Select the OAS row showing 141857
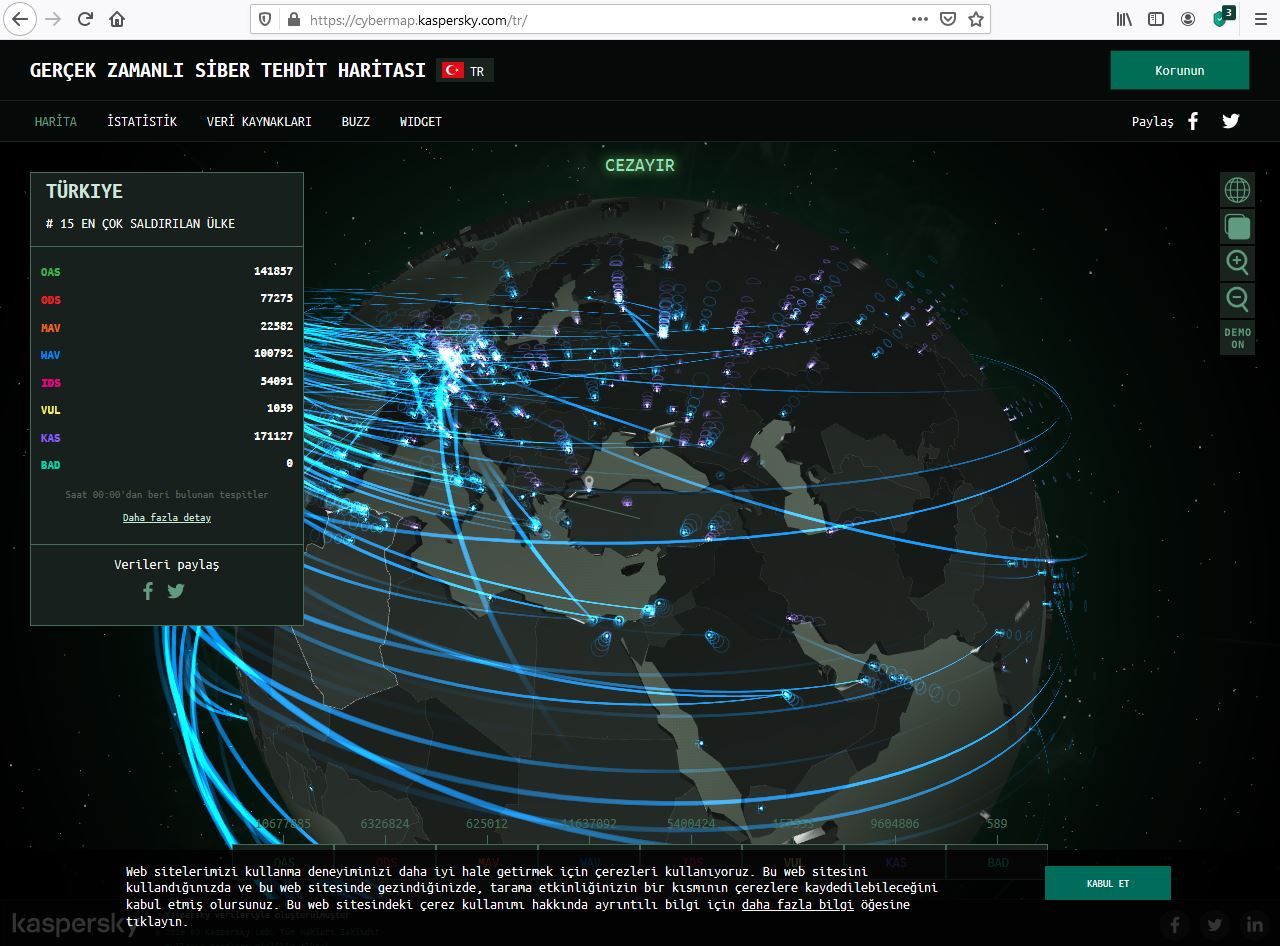The width and height of the screenshot is (1280, 946). [167, 272]
